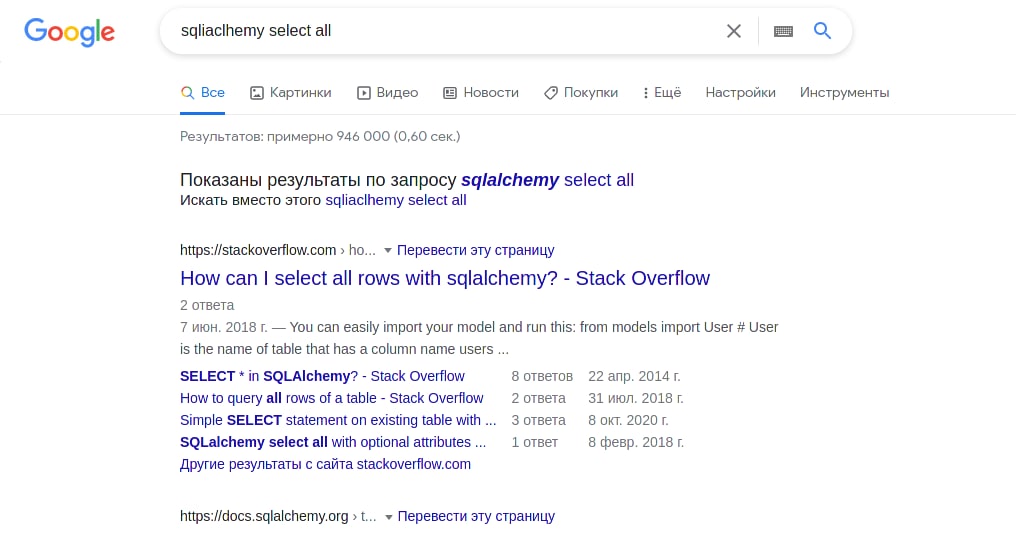
Task: Show more results from stackoverflow.com
Action: [325, 464]
